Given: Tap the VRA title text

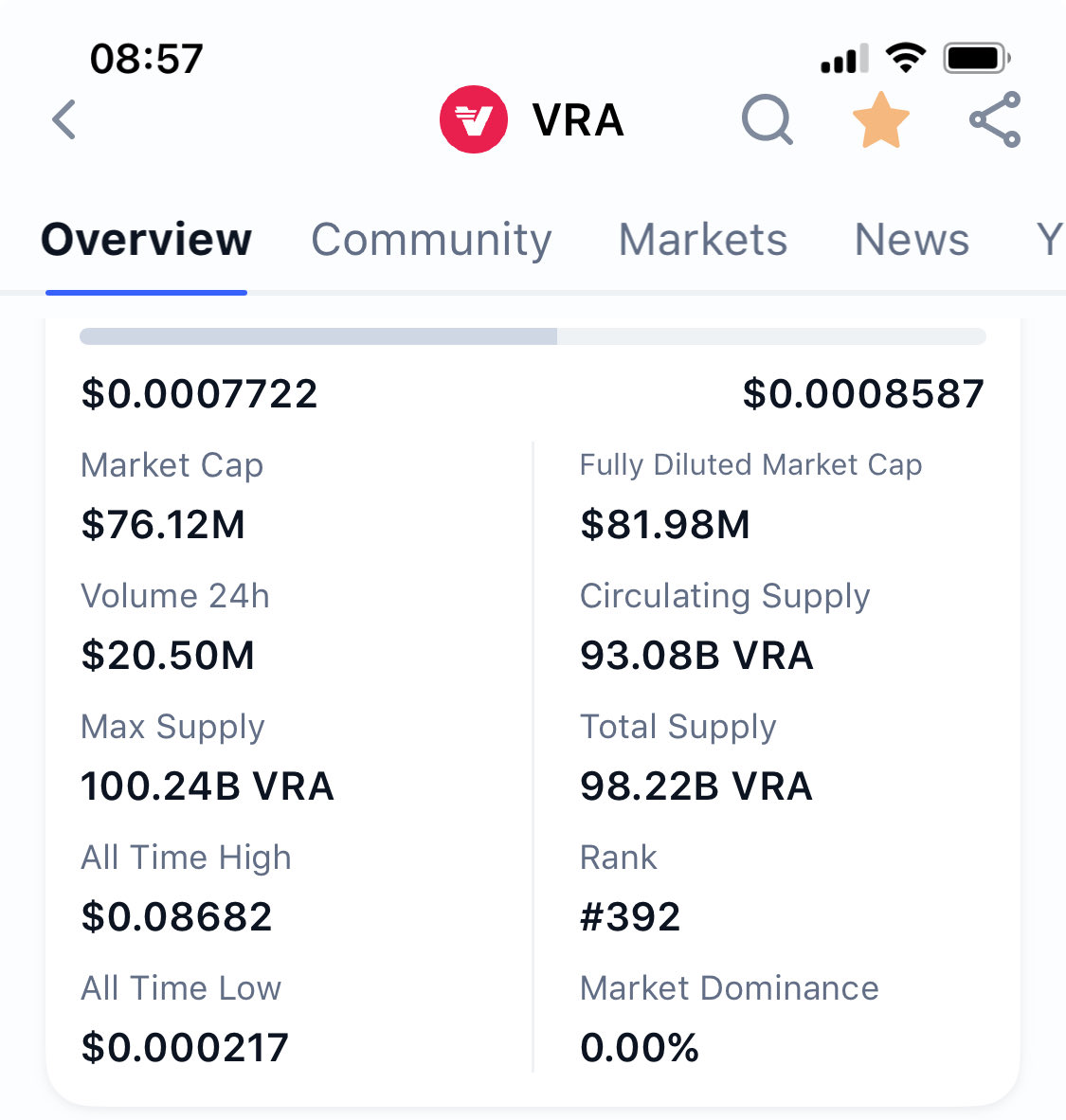Looking at the screenshot, I should pyautogui.click(x=578, y=119).
